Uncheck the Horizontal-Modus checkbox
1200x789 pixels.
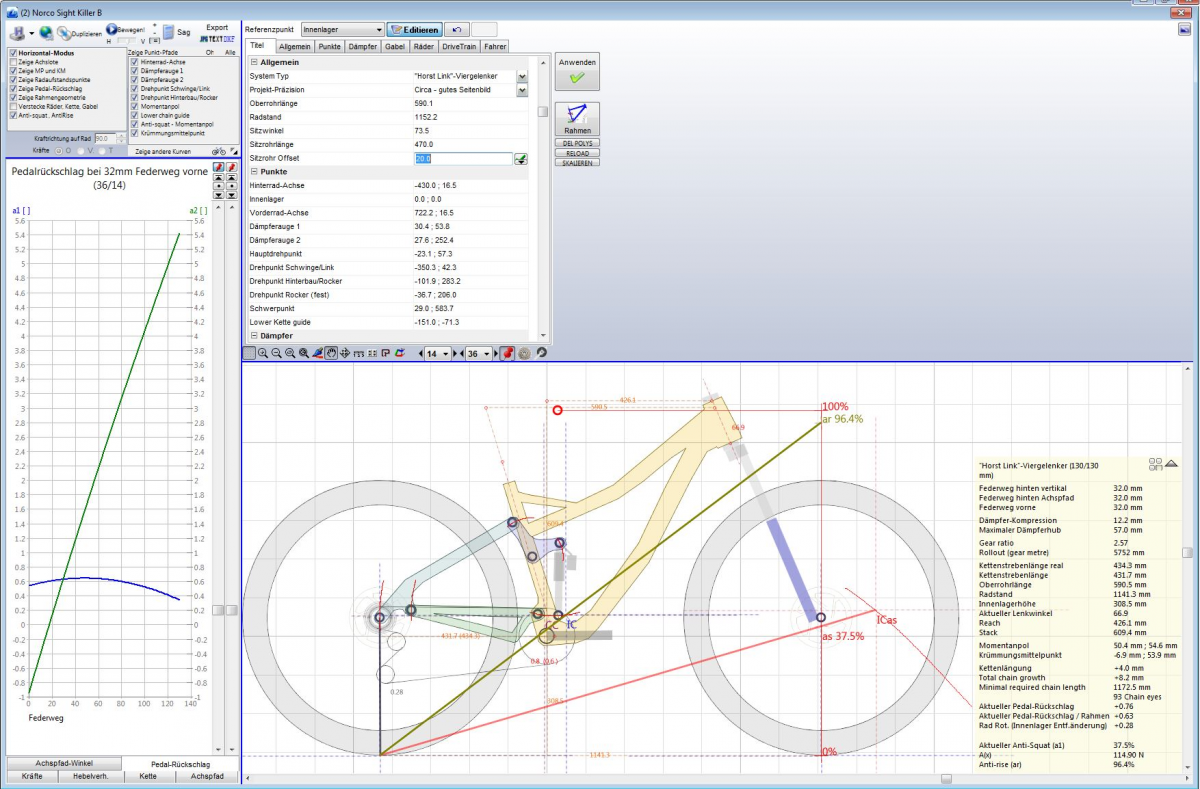point(13,53)
